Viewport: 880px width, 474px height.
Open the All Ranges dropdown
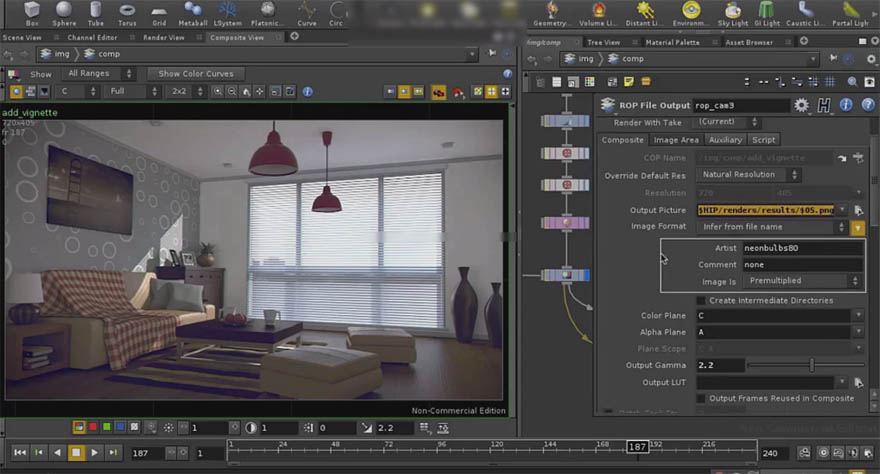point(98,73)
